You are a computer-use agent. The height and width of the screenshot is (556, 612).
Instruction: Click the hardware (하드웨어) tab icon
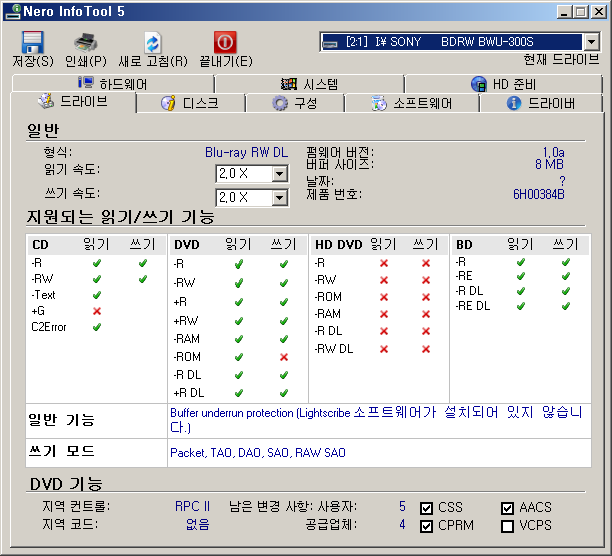(x=86, y=83)
